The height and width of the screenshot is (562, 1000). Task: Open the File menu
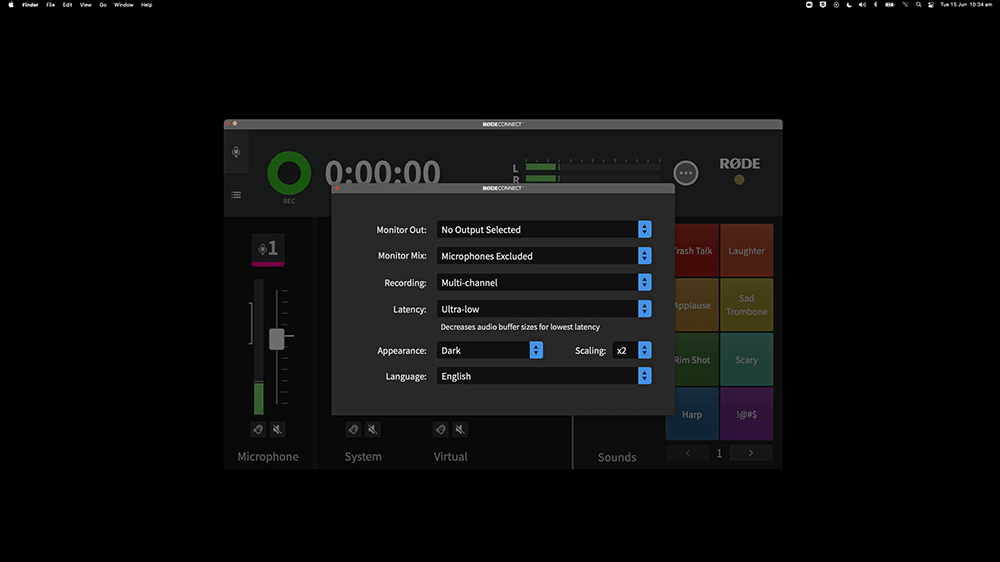pyautogui.click(x=50, y=4)
